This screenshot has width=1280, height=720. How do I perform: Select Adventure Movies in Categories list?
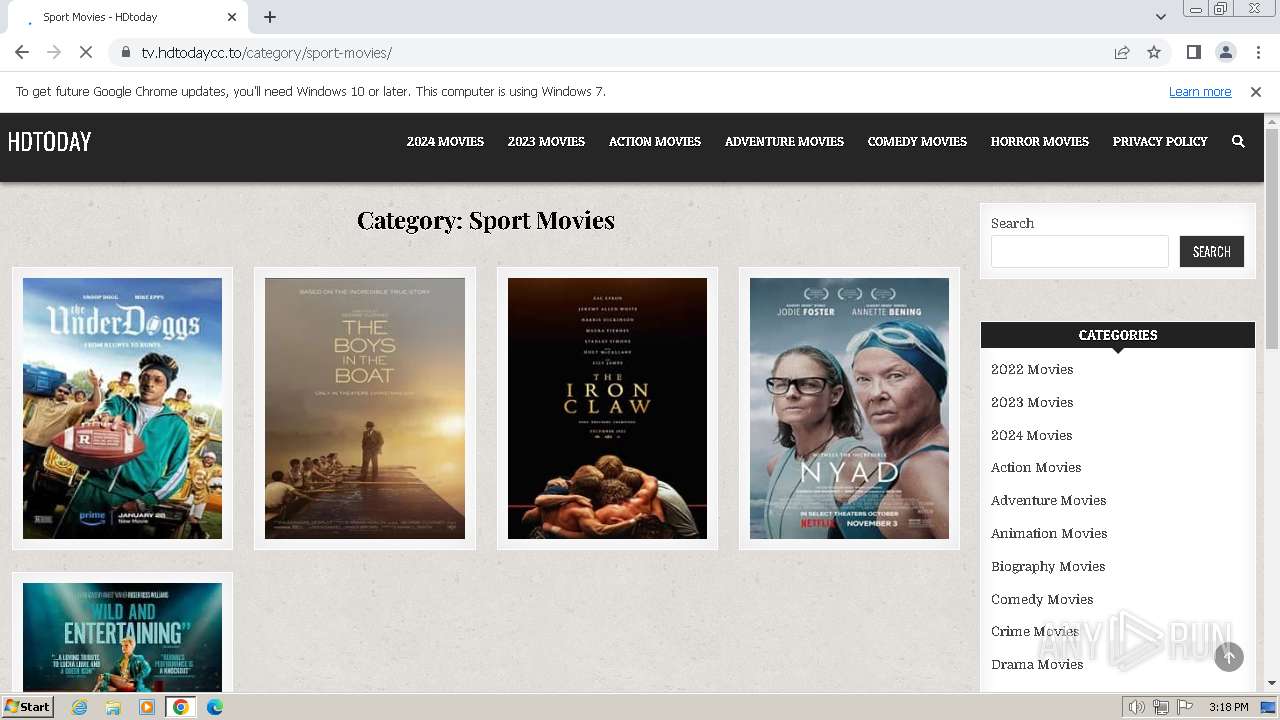[1048, 500]
